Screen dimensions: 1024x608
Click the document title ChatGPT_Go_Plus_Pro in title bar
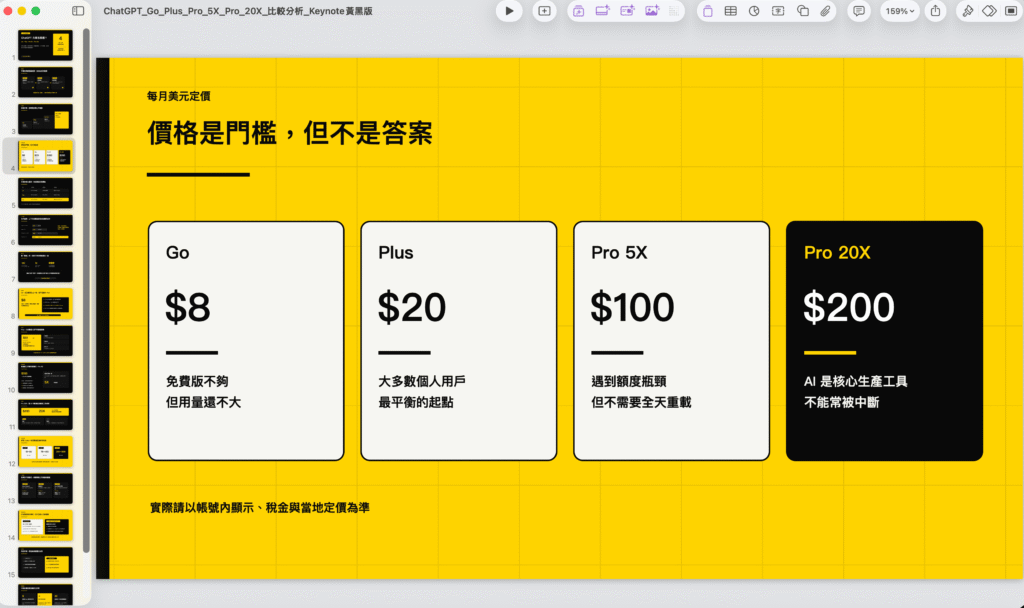point(238,11)
